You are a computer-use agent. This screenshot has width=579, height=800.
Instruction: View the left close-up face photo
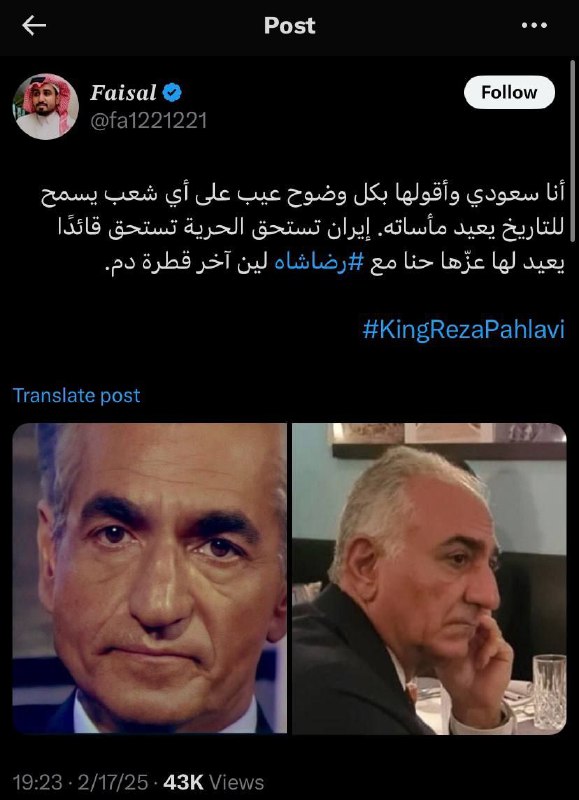(149, 578)
